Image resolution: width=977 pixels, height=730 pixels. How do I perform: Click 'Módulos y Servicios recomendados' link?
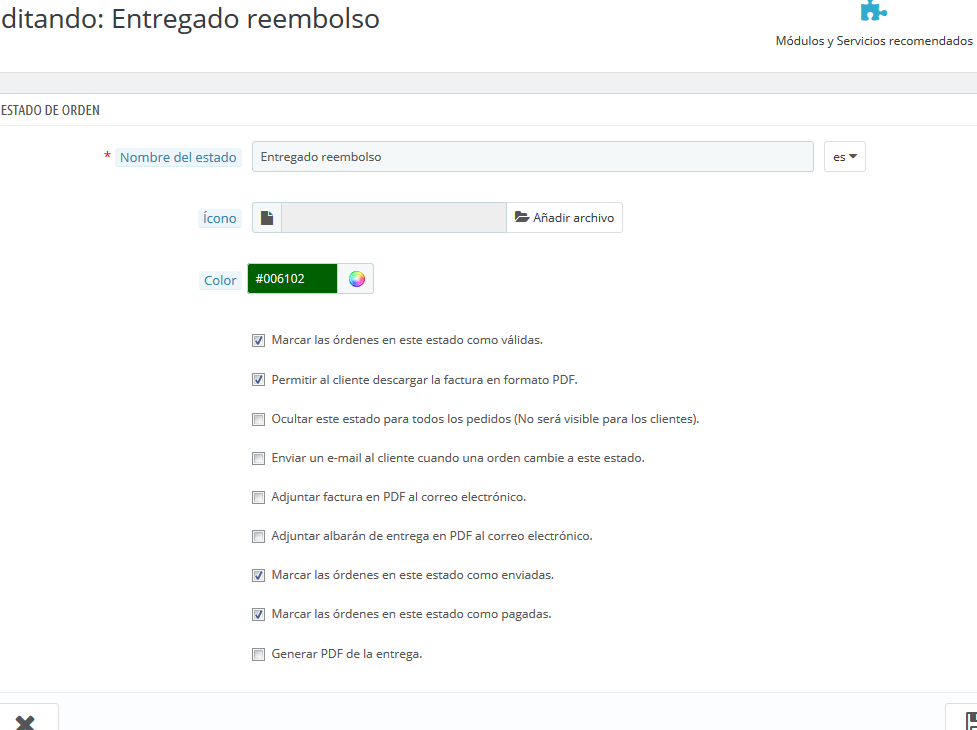click(874, 40)
